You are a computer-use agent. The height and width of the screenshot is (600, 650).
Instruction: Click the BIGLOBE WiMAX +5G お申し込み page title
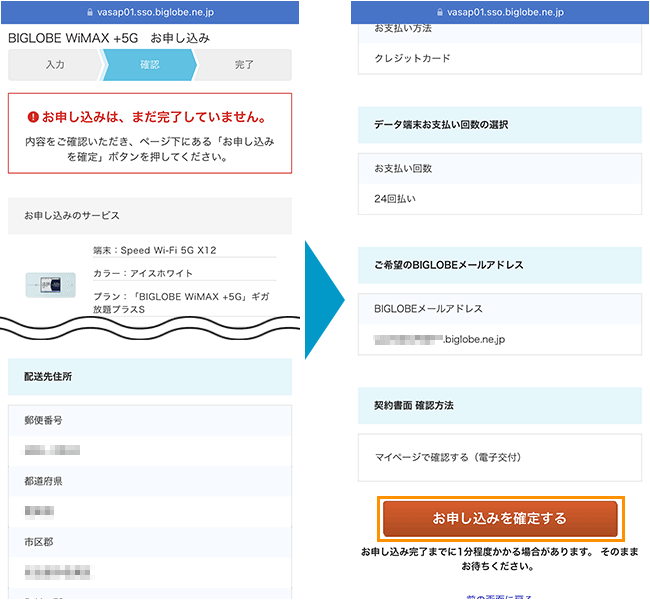coord(109,38)
